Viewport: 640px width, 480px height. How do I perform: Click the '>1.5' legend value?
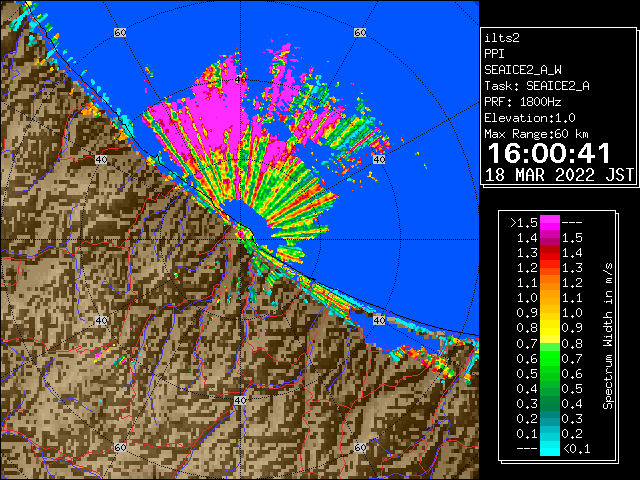pos(523,223)
